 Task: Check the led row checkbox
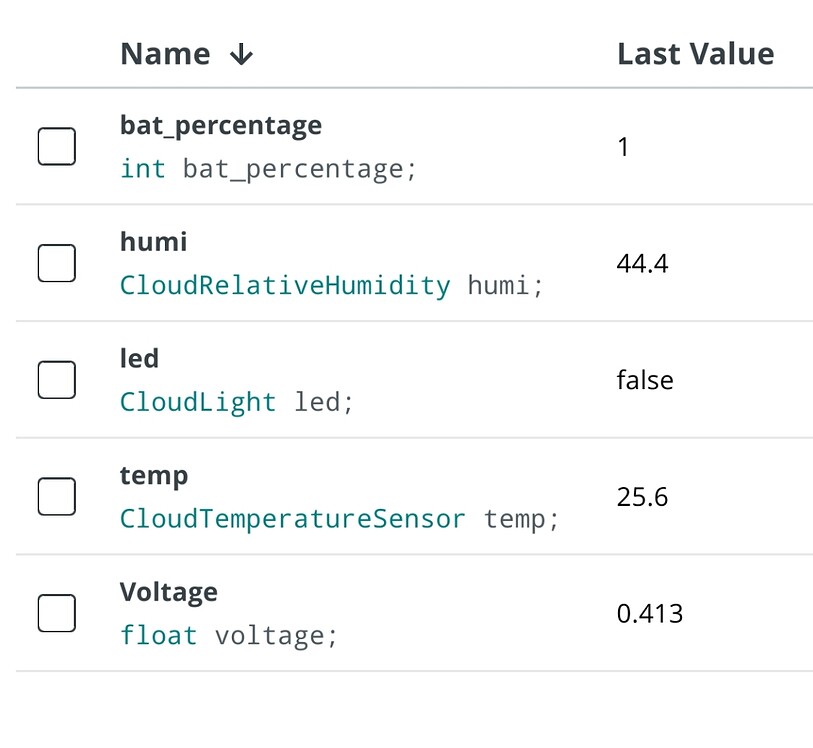tap(56, 380)
